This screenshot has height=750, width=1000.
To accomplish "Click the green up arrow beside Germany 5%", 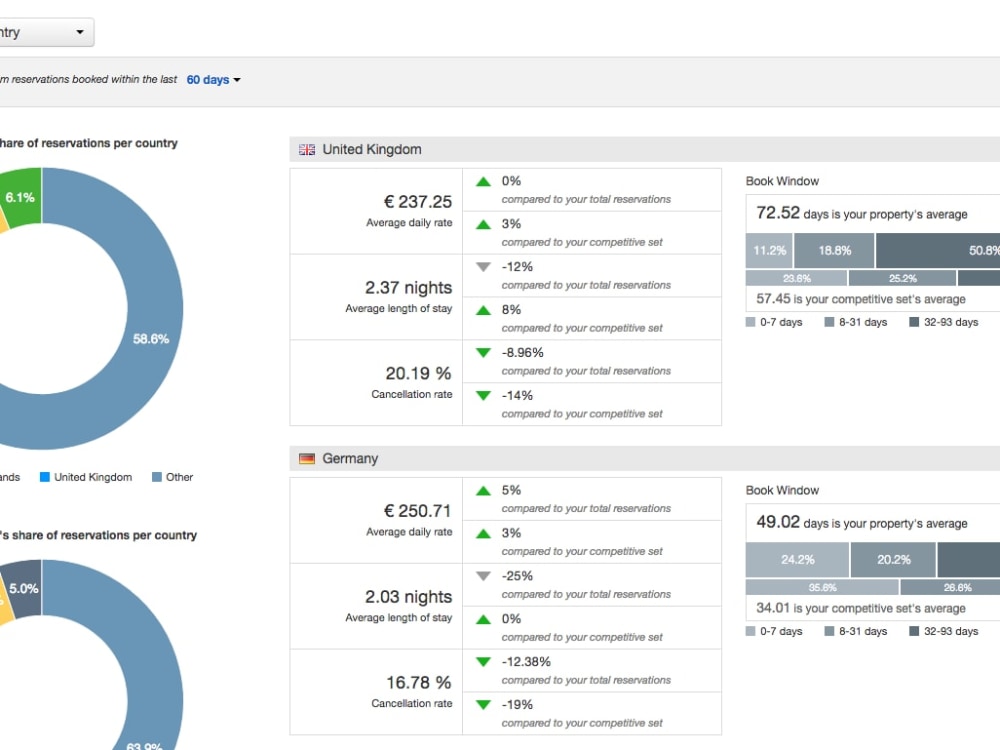I will pyautogui.click(x=483, y=491).
